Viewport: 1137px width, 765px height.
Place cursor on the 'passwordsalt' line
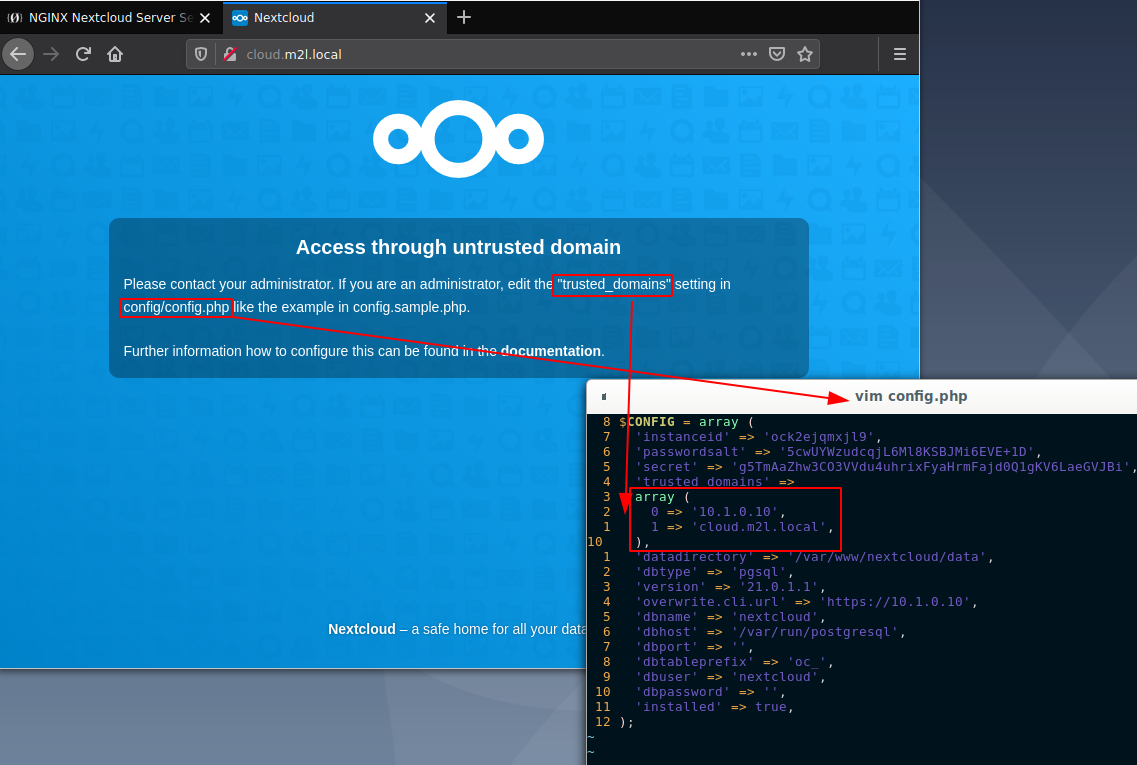pos(838,452)
